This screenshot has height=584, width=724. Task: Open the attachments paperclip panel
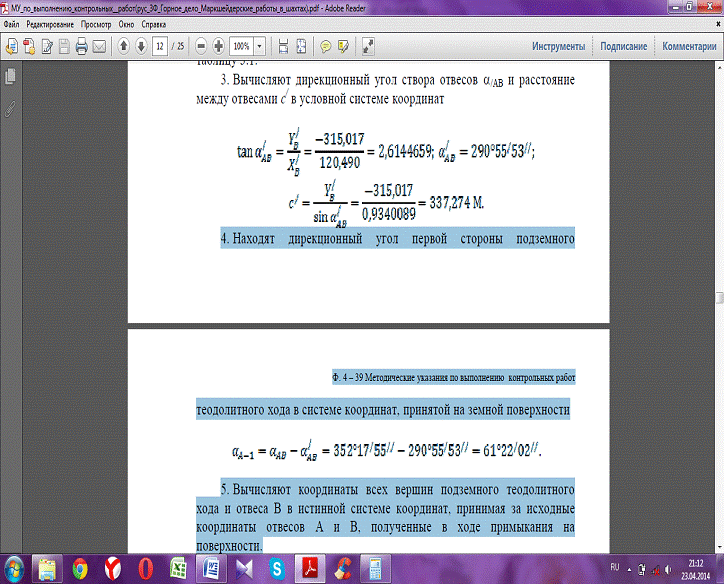[11, 109]
